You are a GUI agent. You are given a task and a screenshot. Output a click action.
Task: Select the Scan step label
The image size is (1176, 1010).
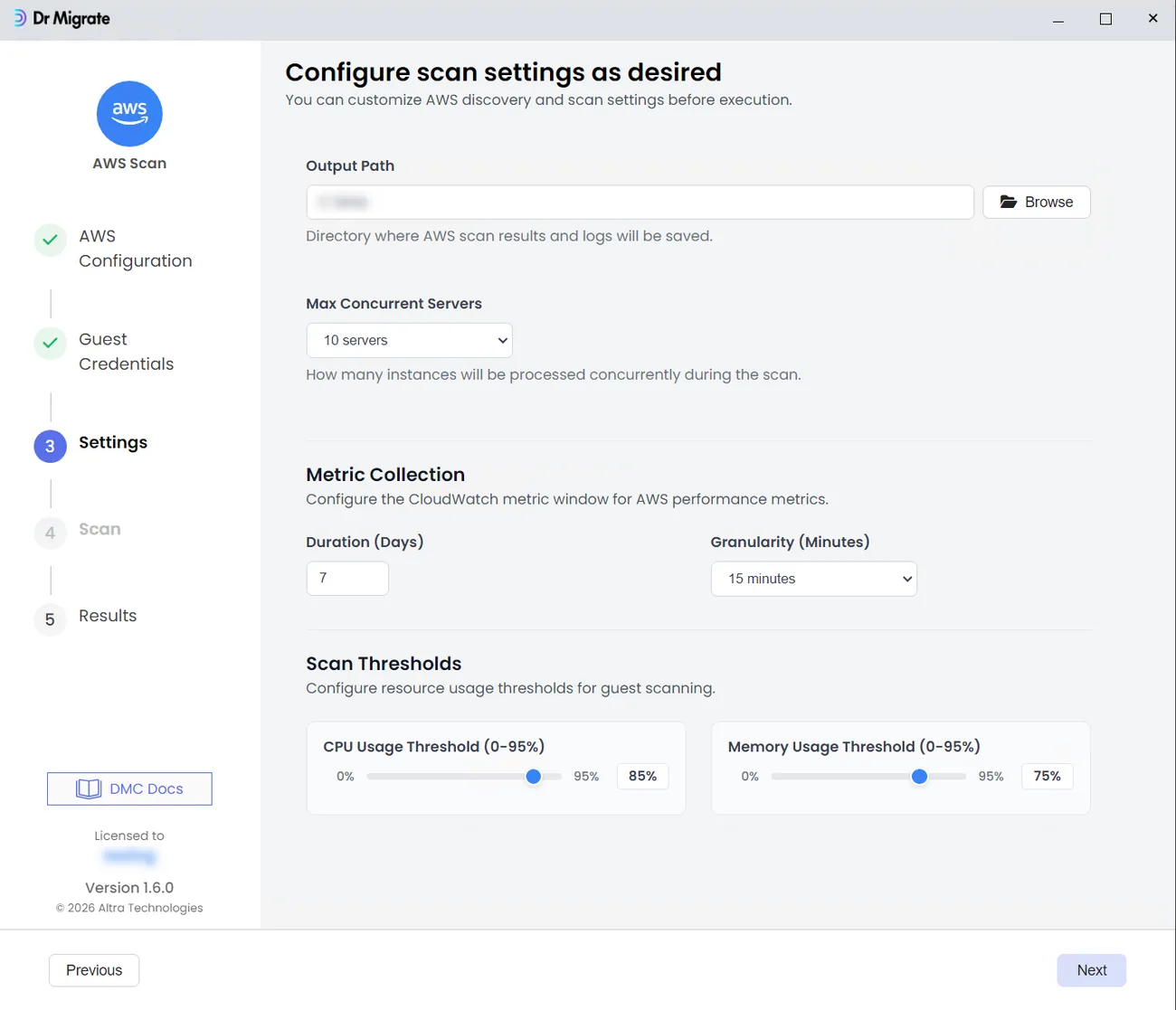coord(100,529)
